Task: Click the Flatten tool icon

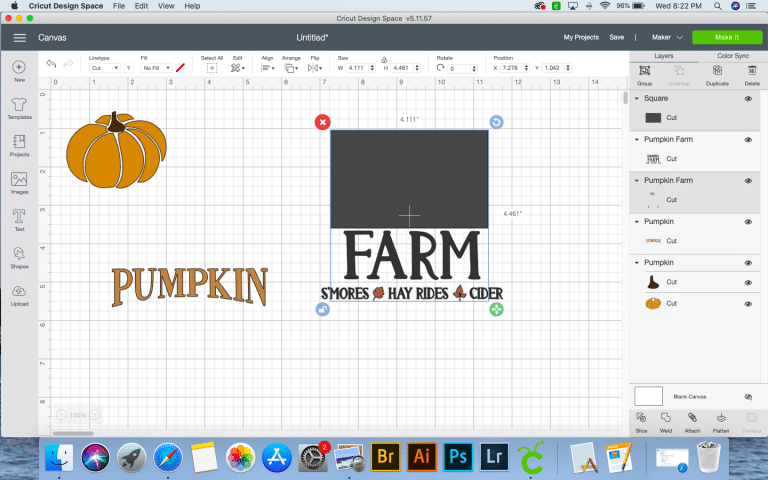Action: [x=720, y=418]
